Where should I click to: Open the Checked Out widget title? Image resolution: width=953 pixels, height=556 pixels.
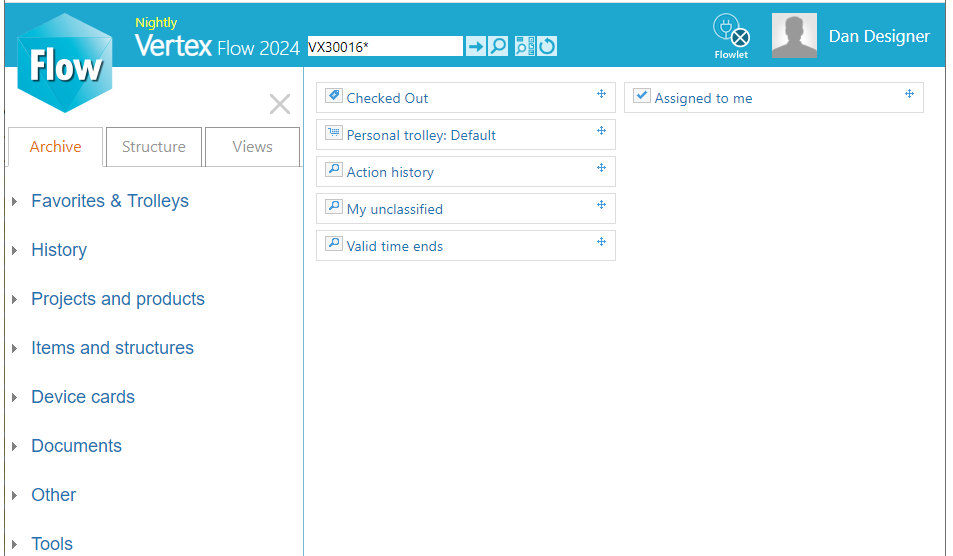pos(387,98)
